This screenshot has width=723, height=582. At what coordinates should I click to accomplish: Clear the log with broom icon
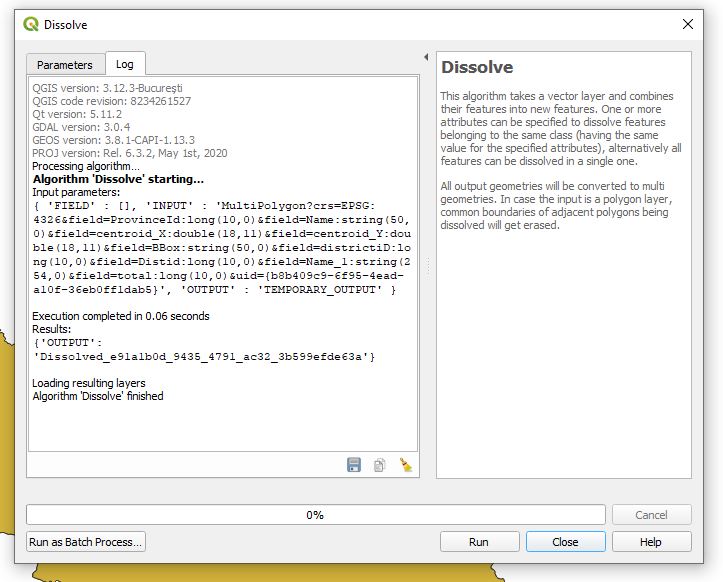pyautogui.click(x=406, y=465)
